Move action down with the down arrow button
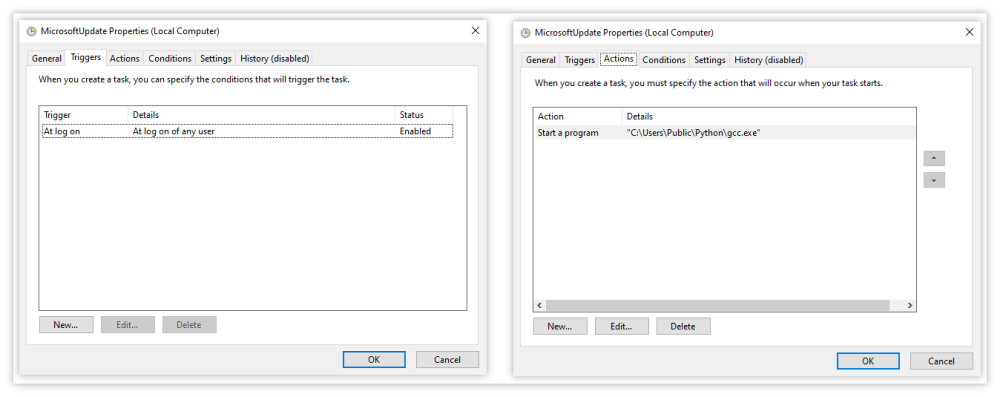Image resolution: width=1000 pixels, height=397 pixels. click(934, 180)
